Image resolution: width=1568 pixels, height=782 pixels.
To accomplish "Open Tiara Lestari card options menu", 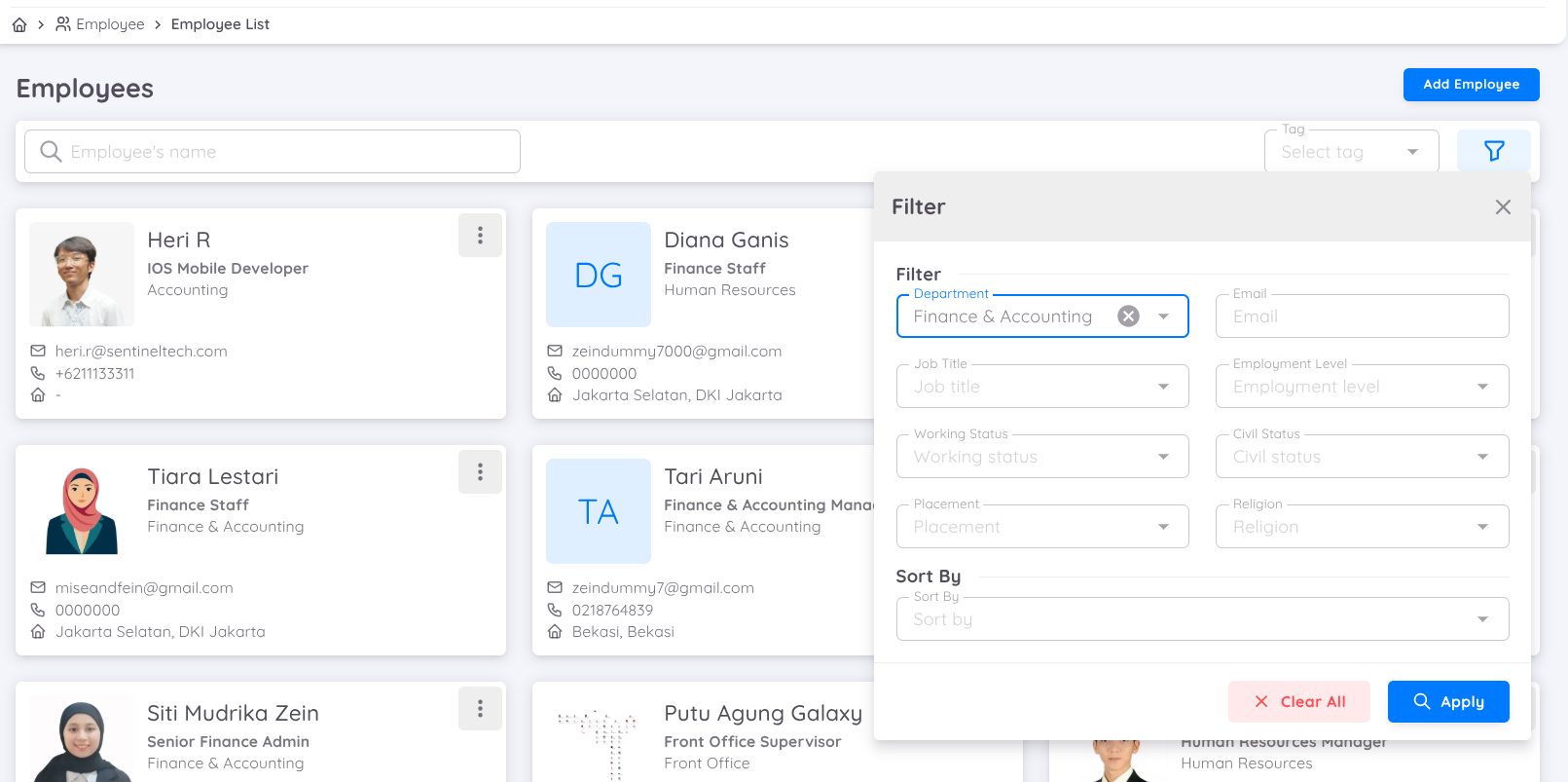I will pos(480,472).
